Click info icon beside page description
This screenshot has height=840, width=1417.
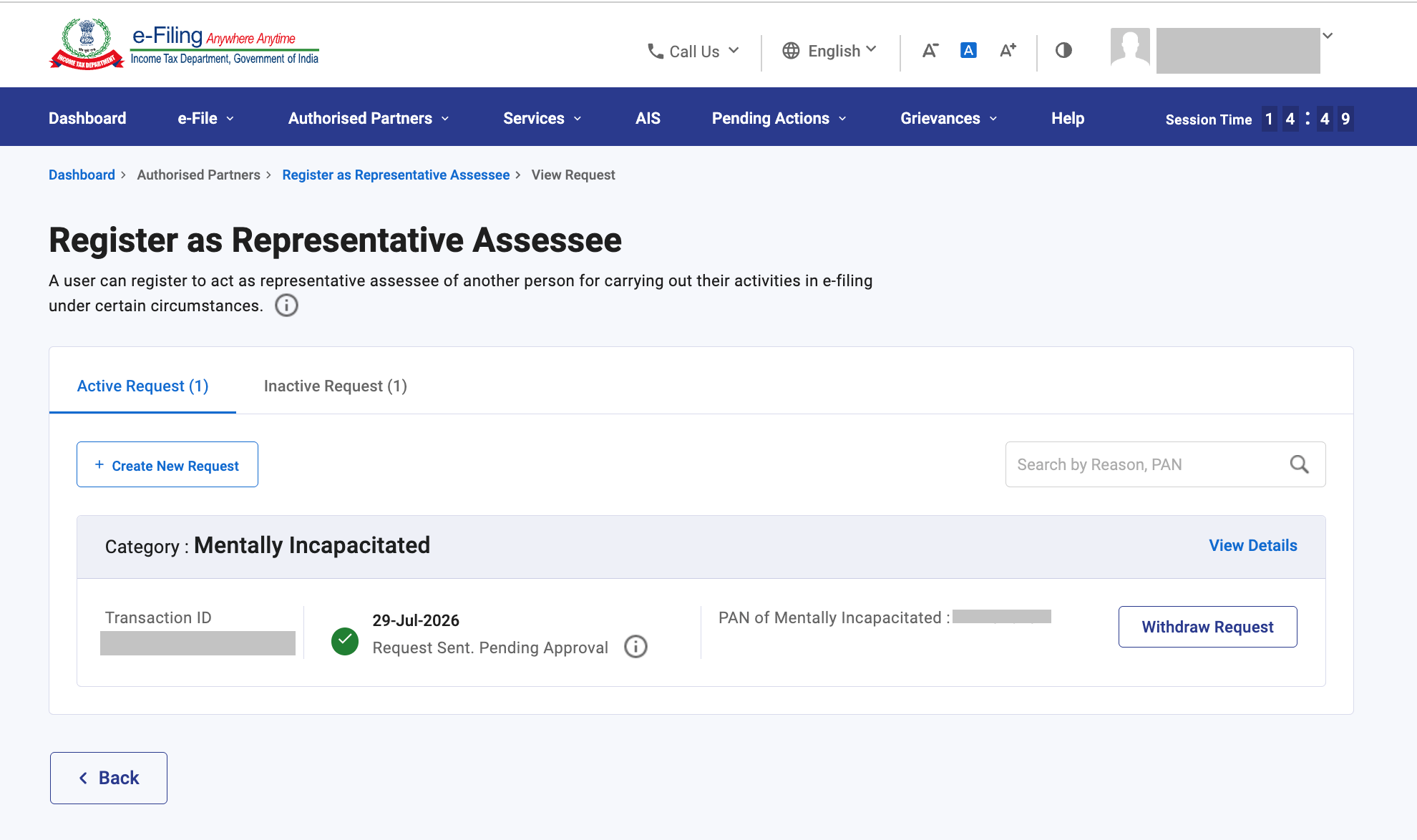click(x=286, y=306)
